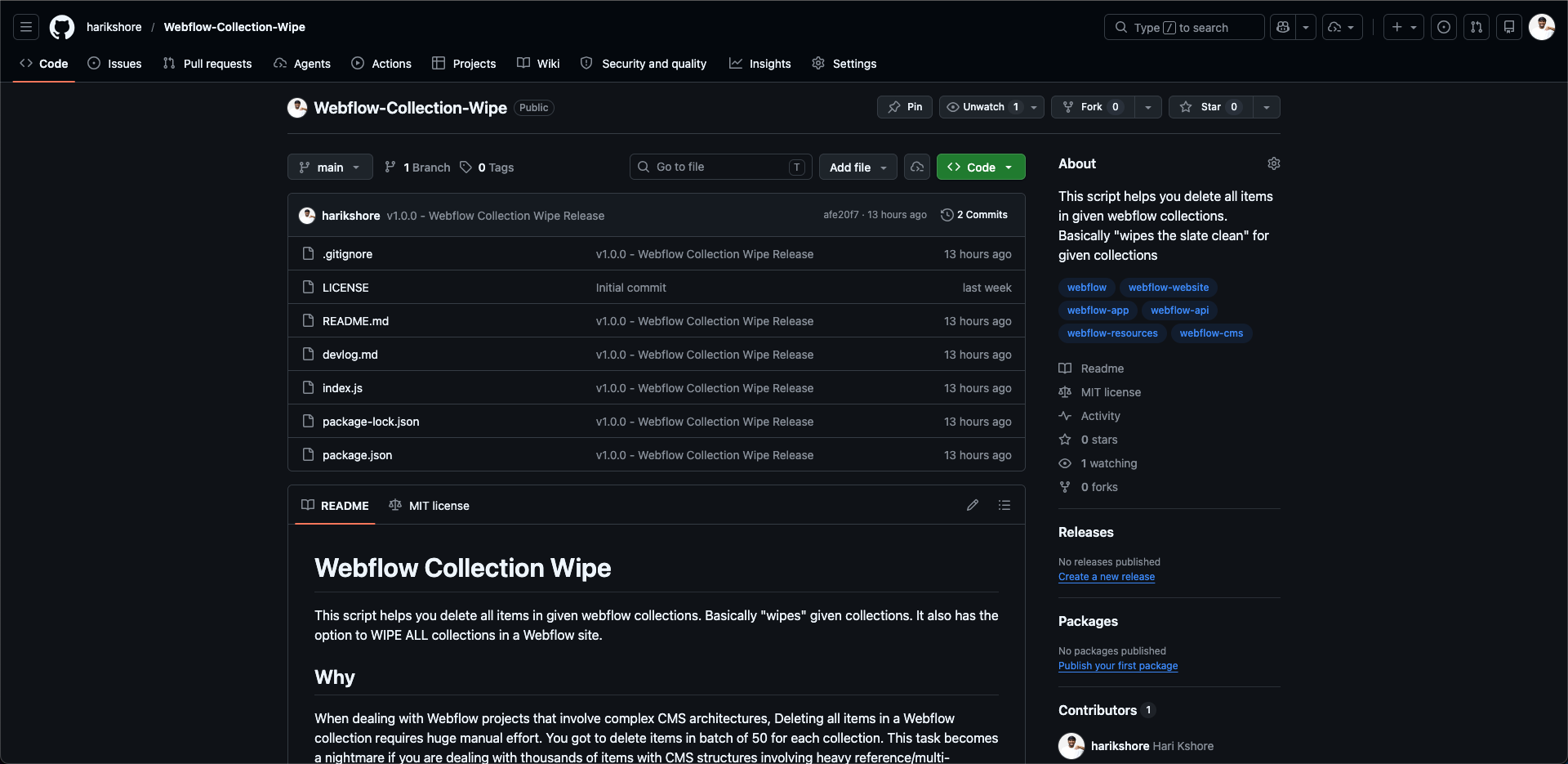This screenshot has height=764, width=1568.
Task: Open index.js file
Action: (x=342, y=388)
